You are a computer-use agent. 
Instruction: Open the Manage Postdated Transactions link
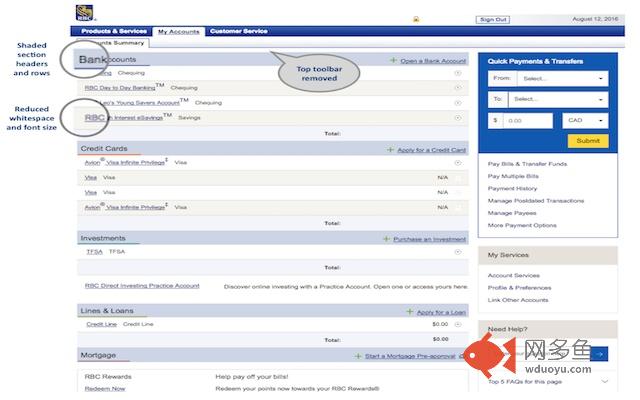536,200
